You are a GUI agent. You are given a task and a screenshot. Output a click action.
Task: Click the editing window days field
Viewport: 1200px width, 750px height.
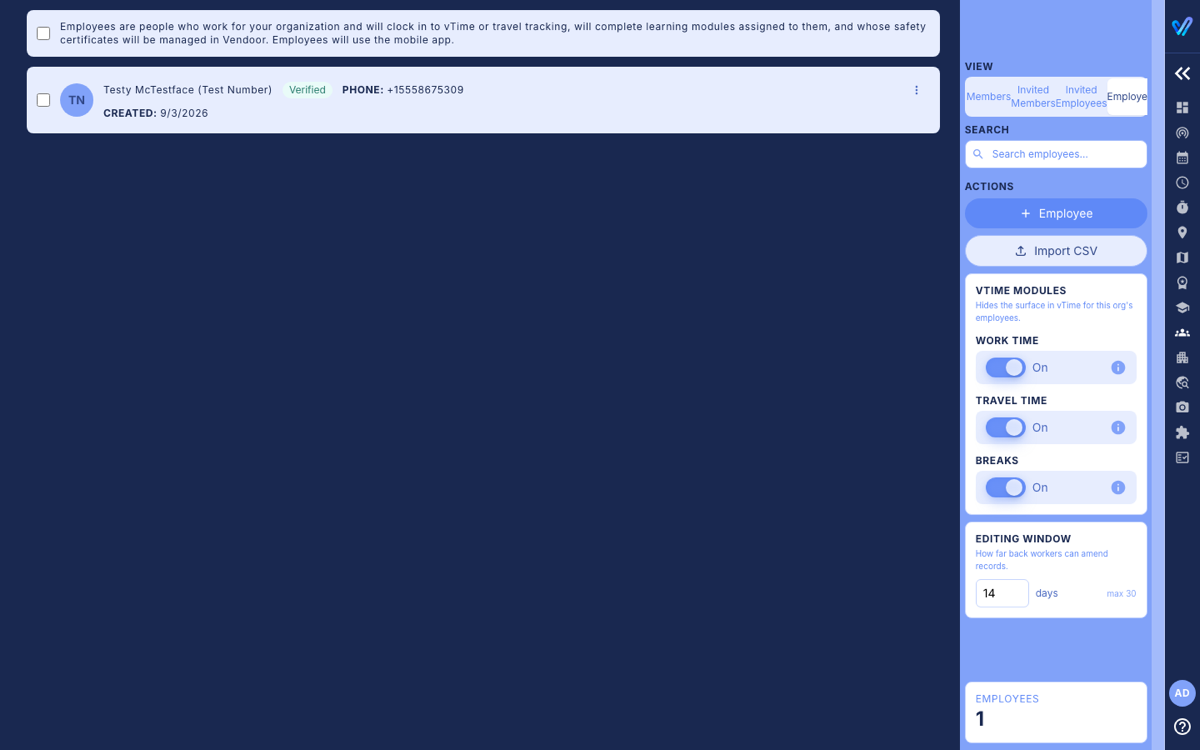pos(1002,593)
